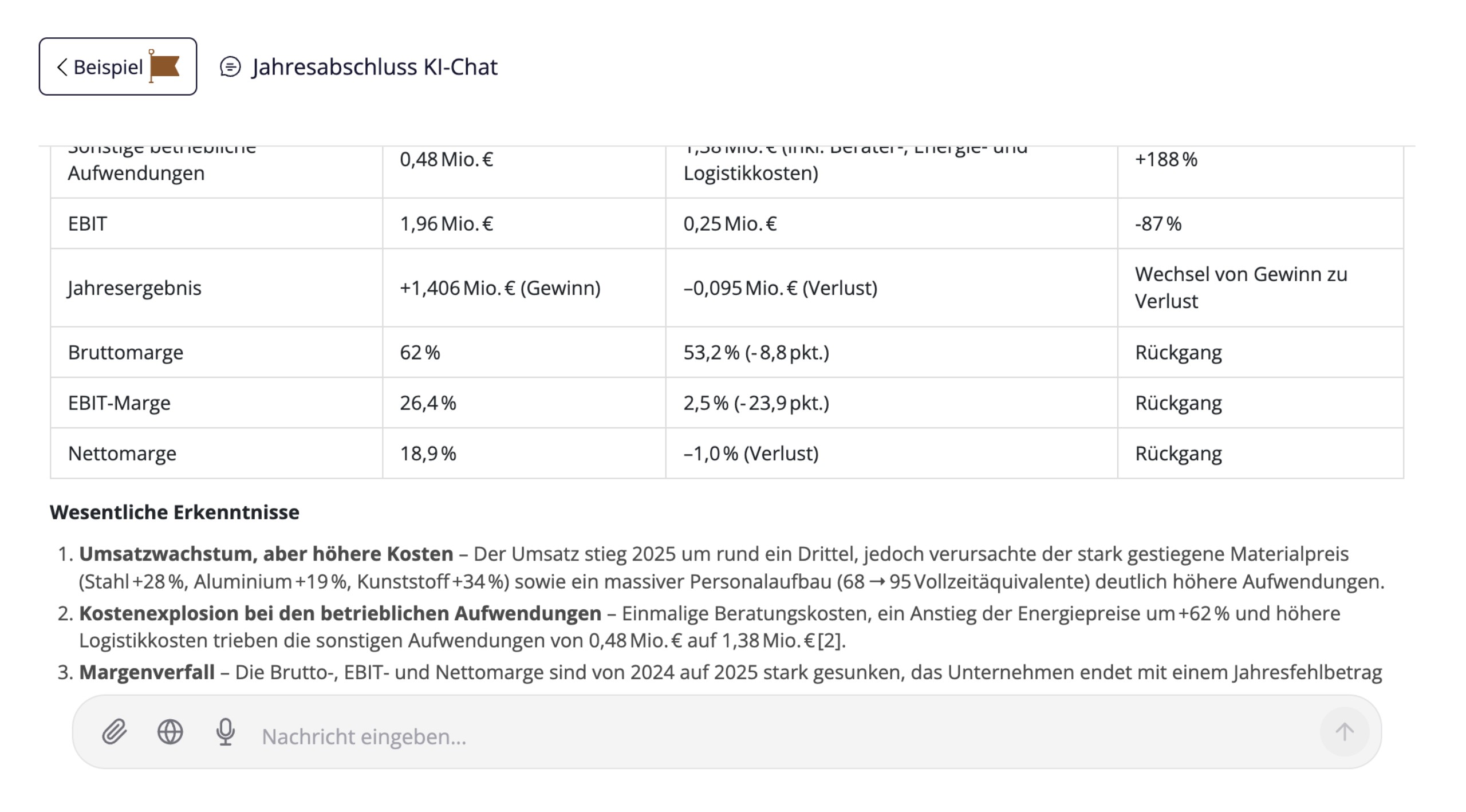Click the Jahresergebnis row label
Image resolution: width=1466 pixels, height=812 pixels.
[x=135, y=288]
